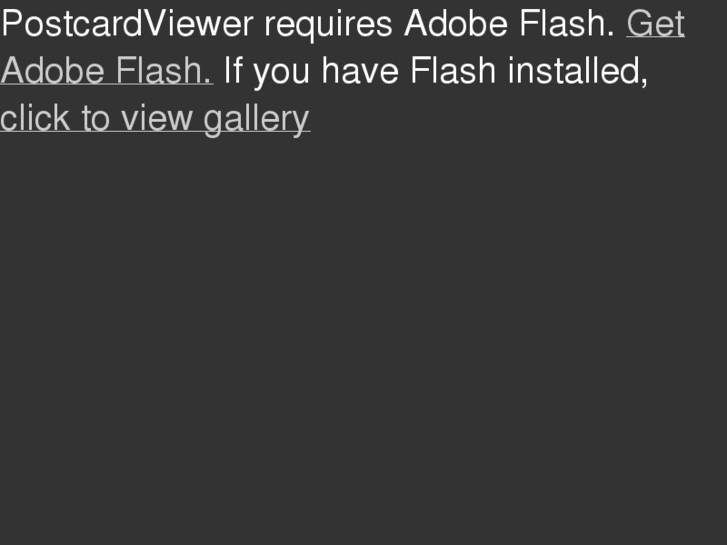The image size is (727, 545).
Task: Click the word 'you' in second line
Action: [x=281, y=73]
